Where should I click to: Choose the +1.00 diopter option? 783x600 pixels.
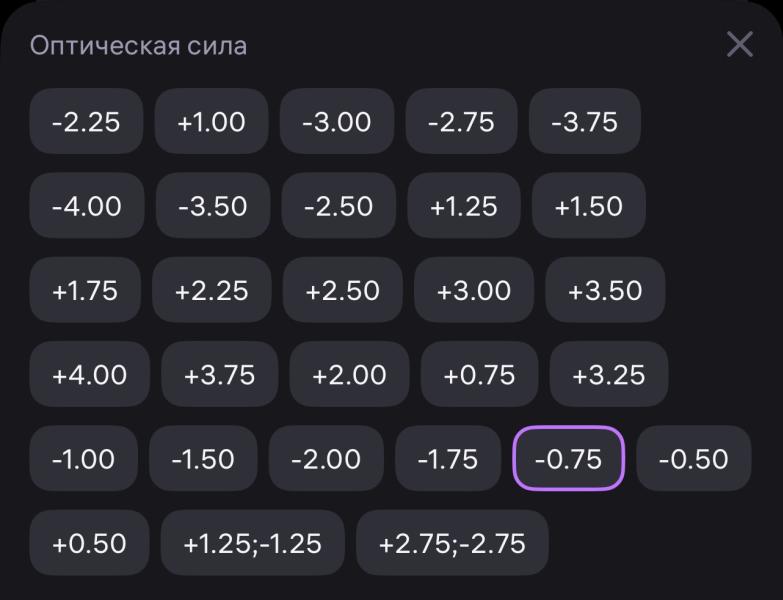pos(211,122)
